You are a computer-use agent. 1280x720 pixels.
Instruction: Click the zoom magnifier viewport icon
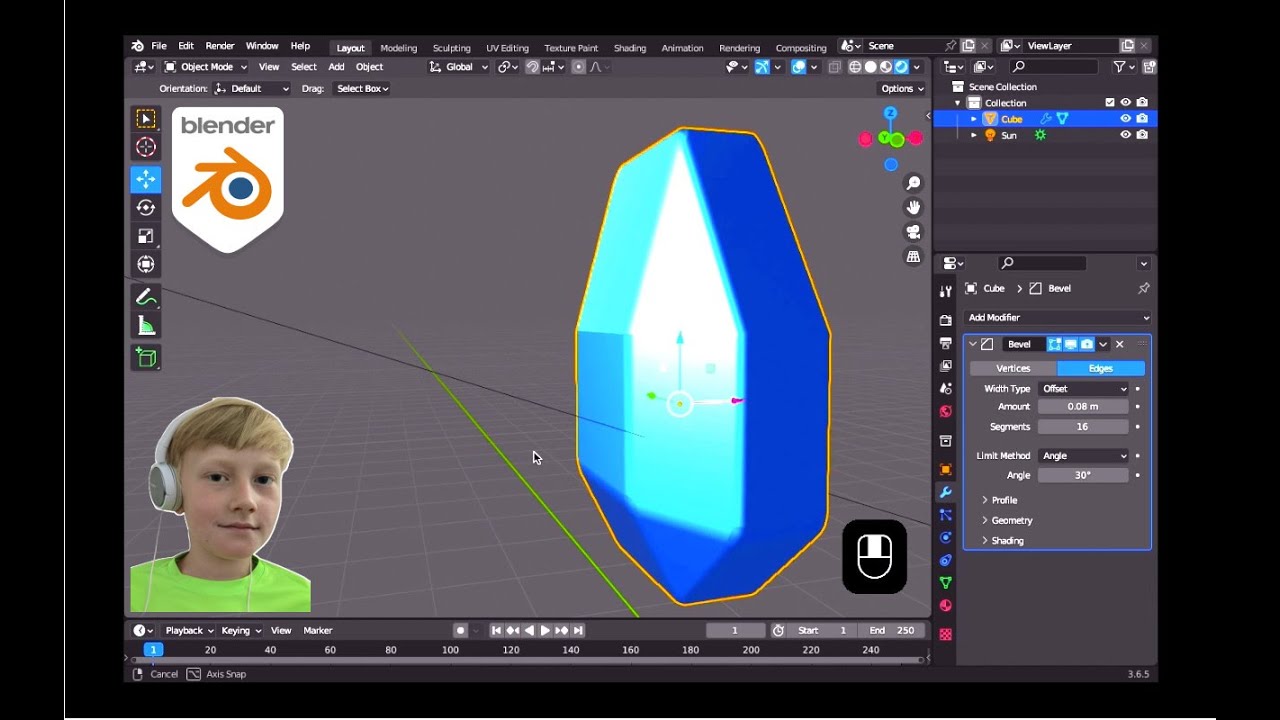pyautogui.click(x=913, y=183)
